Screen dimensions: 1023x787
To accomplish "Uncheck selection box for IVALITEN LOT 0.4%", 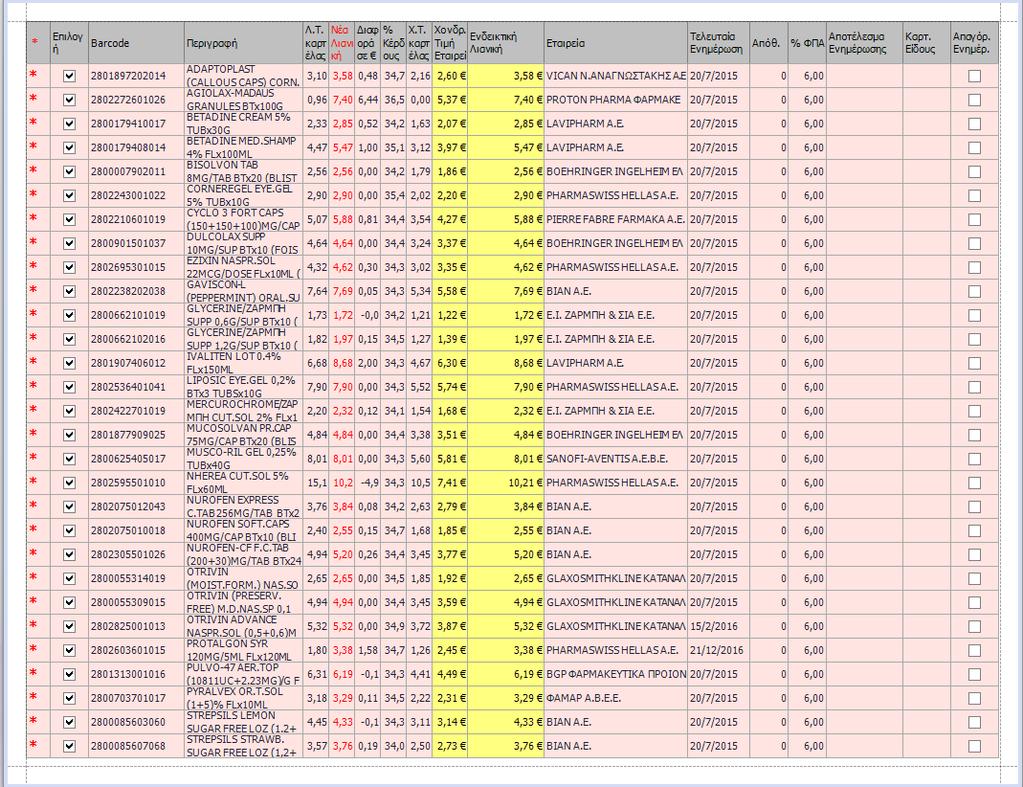I will pyautogui.click(x=69, y=363).
